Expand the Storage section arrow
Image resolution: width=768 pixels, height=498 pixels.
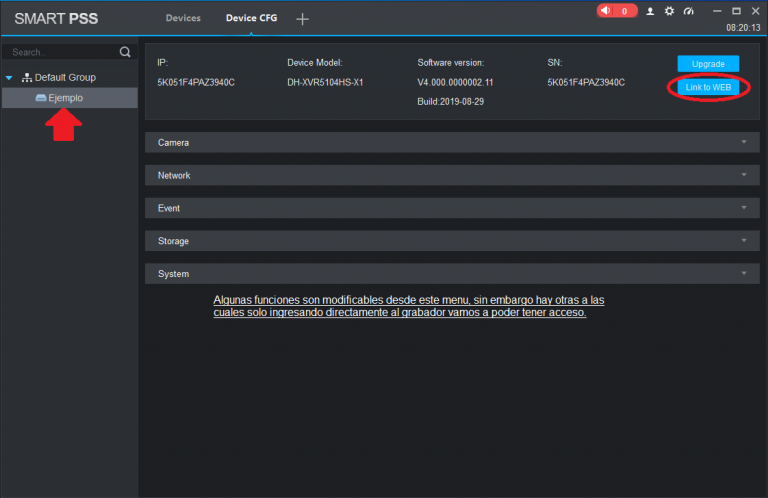coord(744,240)
